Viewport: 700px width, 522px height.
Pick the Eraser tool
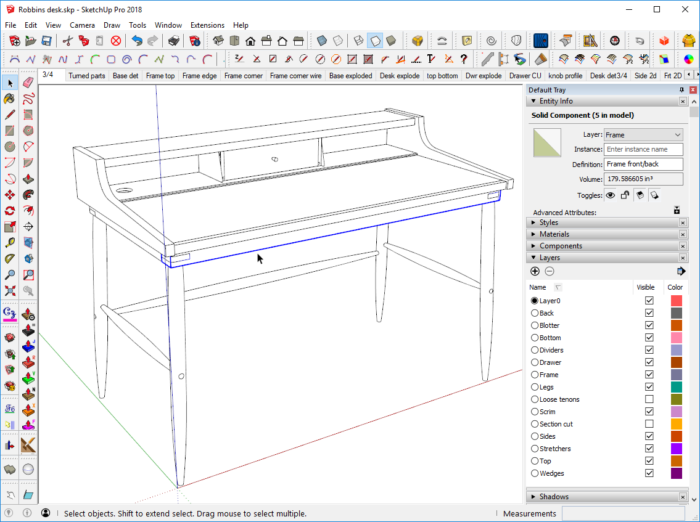pos(28,83)
